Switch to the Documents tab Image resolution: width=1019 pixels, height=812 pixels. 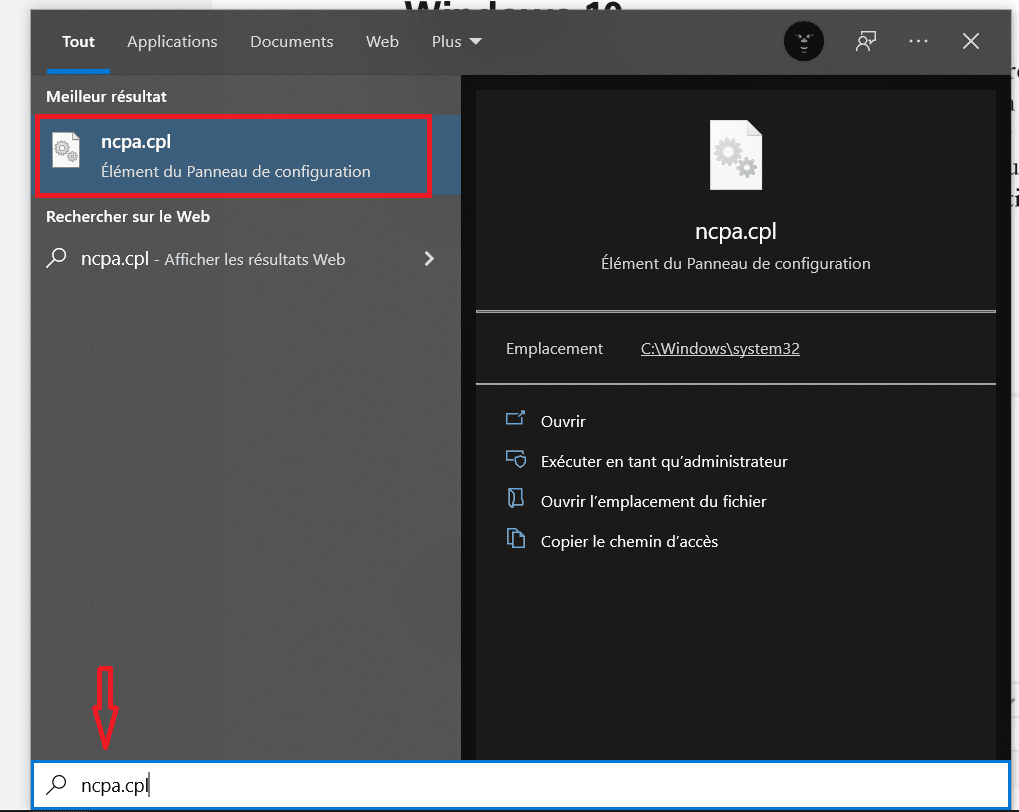point(292,42)
